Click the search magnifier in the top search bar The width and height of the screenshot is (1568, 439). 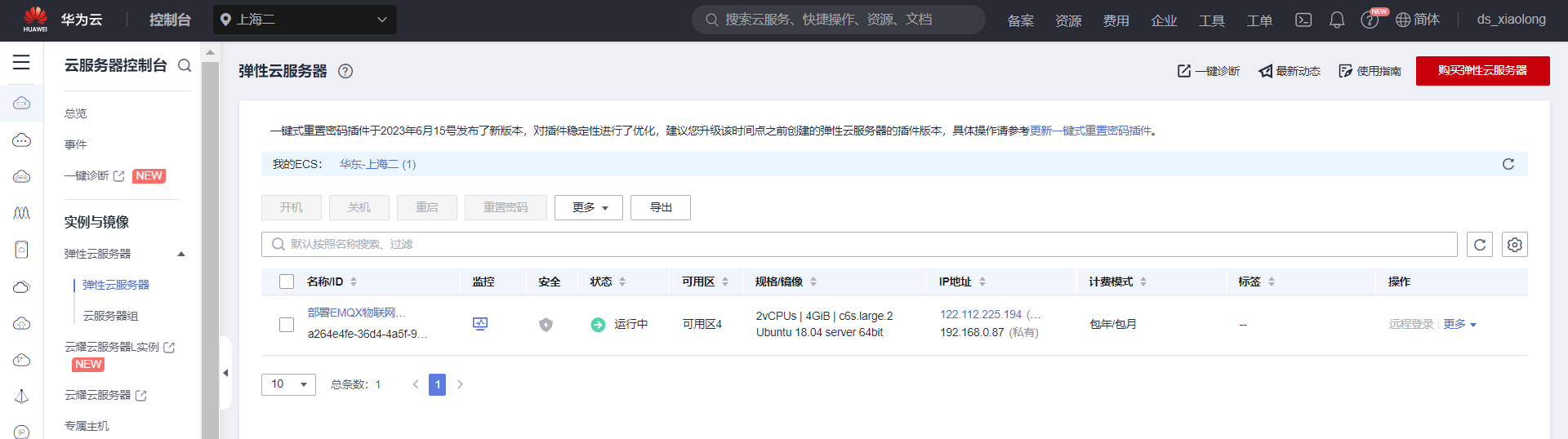tap(712, 20)
